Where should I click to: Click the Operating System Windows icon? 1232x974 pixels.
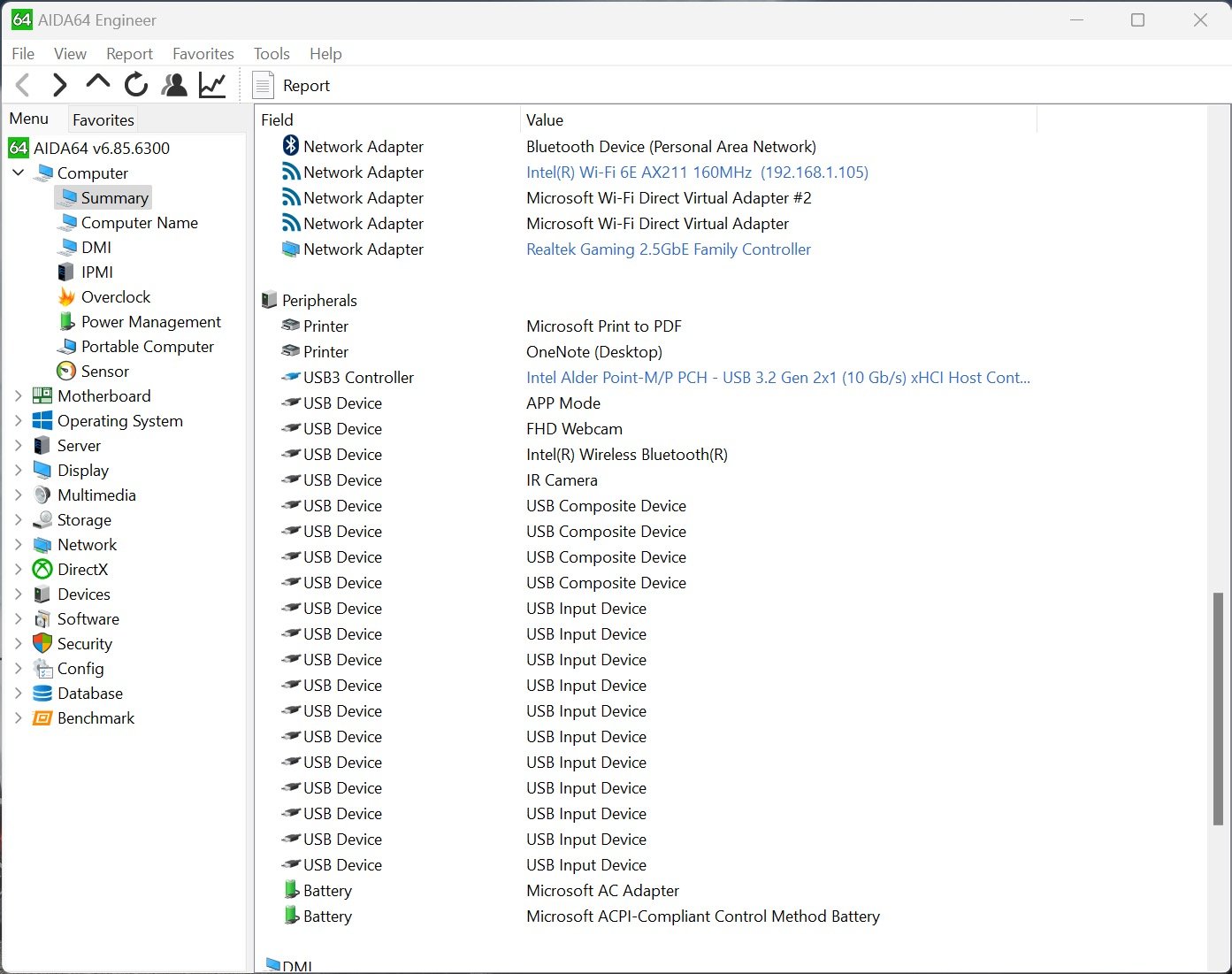tap(42, 421)
